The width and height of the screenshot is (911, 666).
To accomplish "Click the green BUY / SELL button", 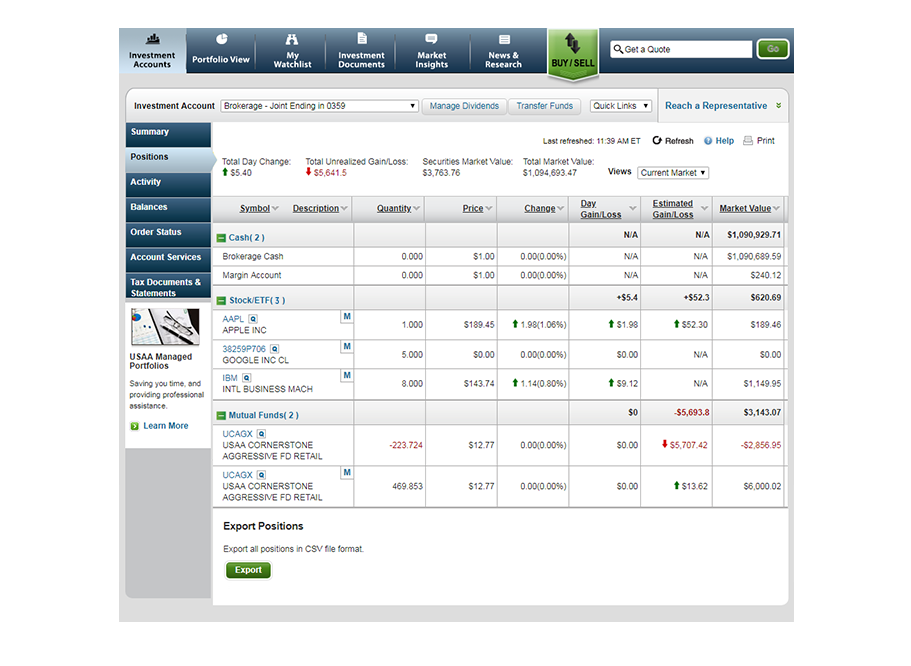I will 573,53.
